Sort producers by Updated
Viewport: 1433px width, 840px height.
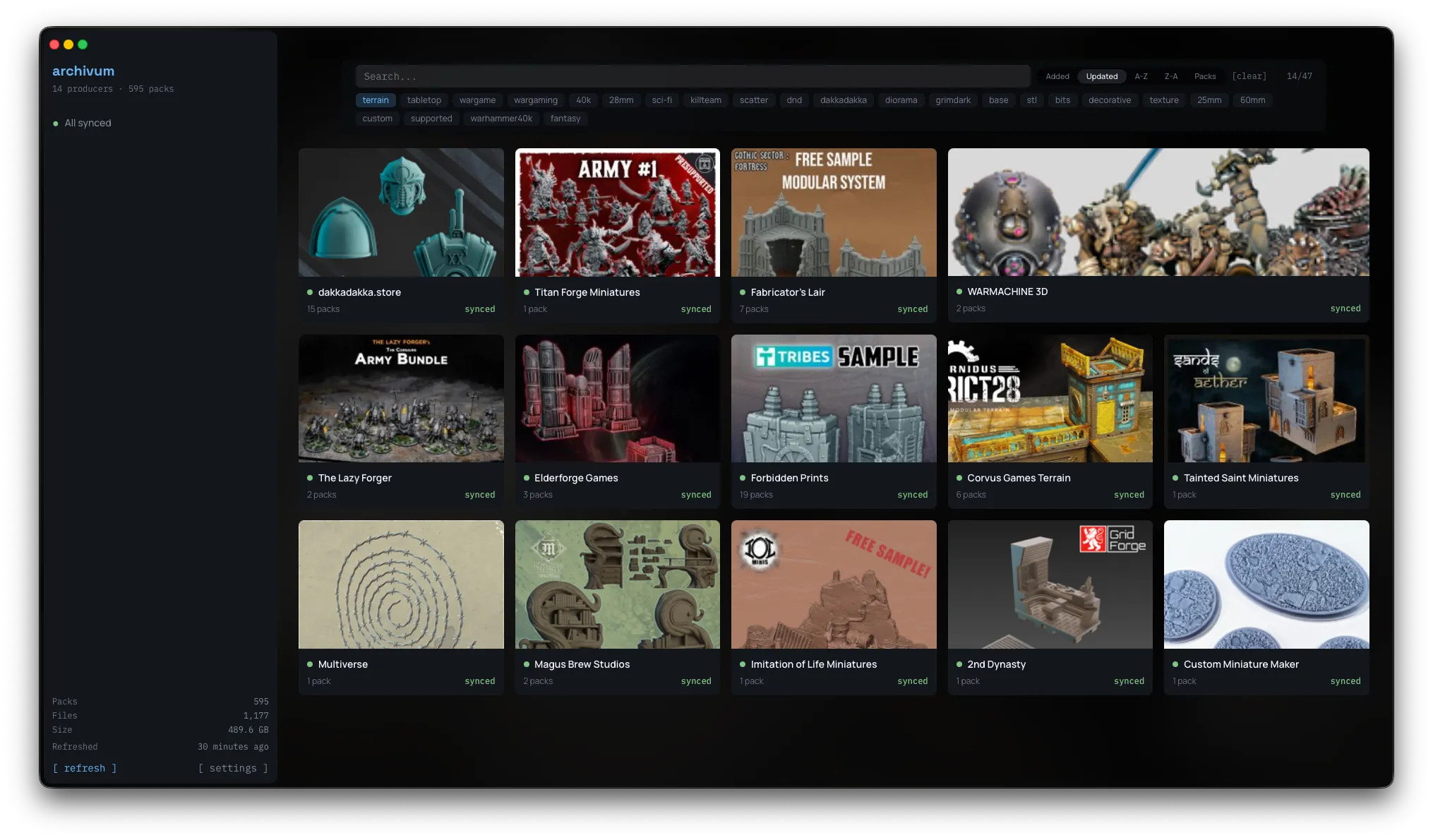click(x=1101, y=76)
